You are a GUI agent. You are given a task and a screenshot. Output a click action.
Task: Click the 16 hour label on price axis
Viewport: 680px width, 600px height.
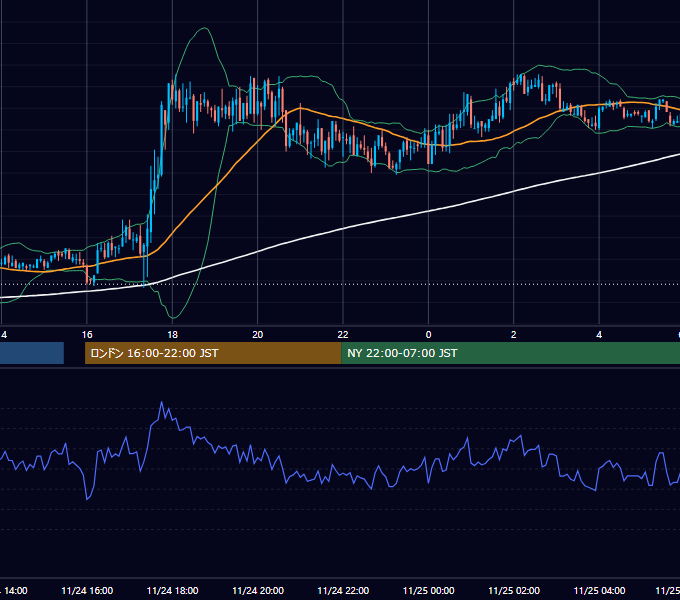pos(87,335)
